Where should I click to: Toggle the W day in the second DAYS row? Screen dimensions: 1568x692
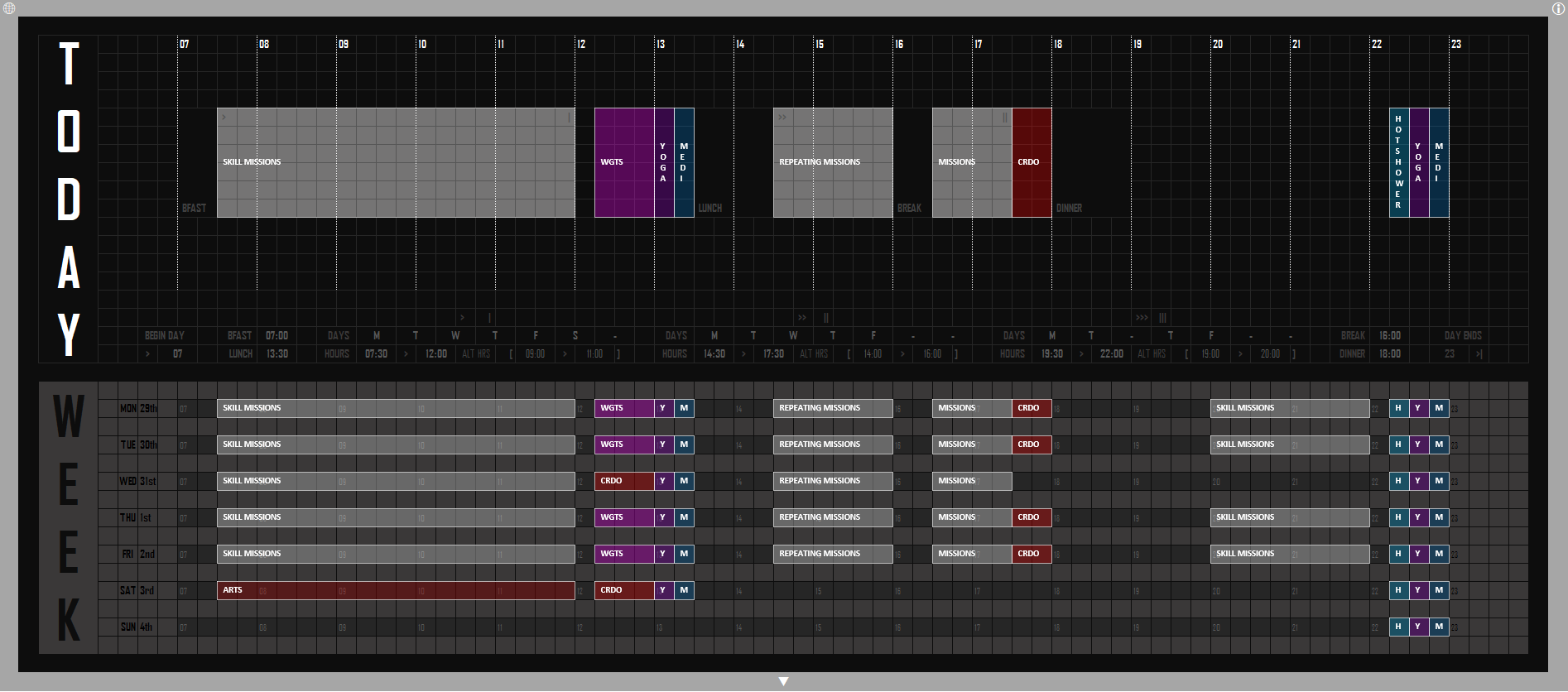[793, 336]
